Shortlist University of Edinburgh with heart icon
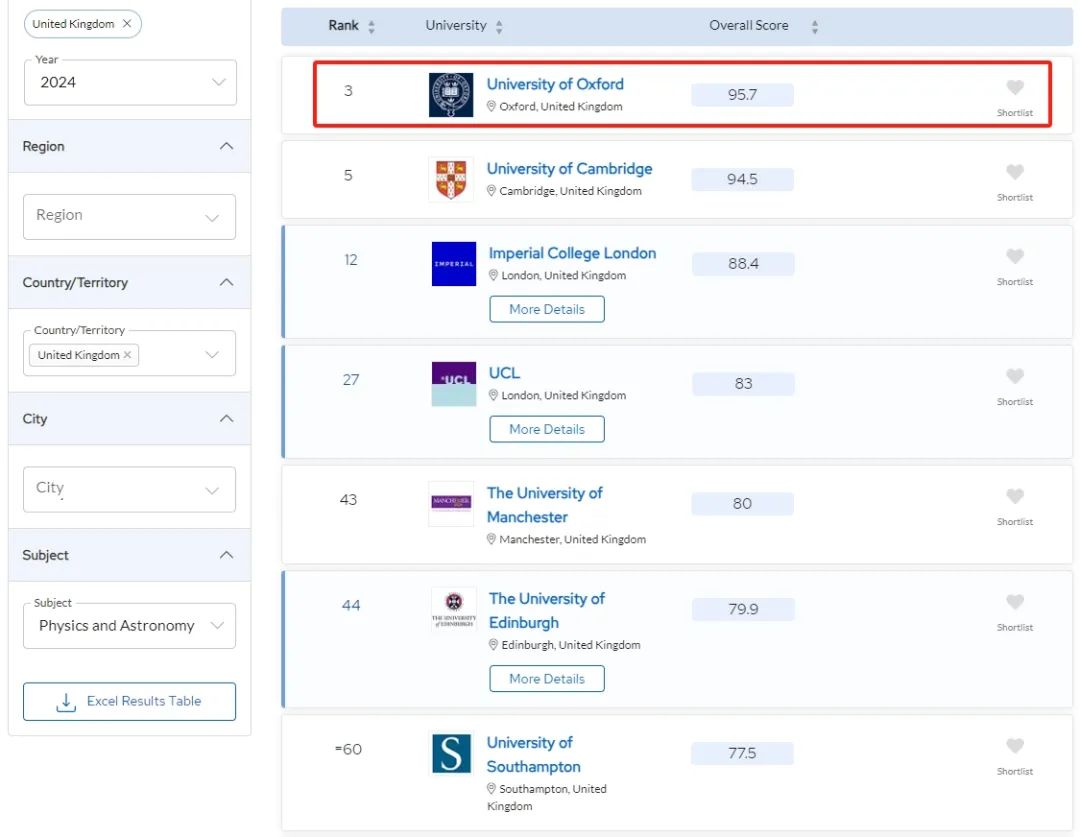Image resolution: width=1080 pixels, height=837 pixels. (1015, 601)
